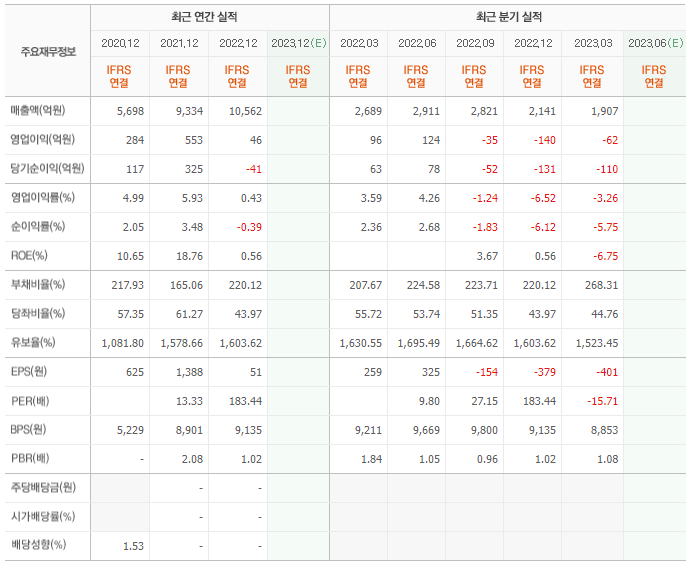Image resolution: width=691 pixels, height=564 pixels.
Task: Click the net income value -41
Action: pos(254,169)
